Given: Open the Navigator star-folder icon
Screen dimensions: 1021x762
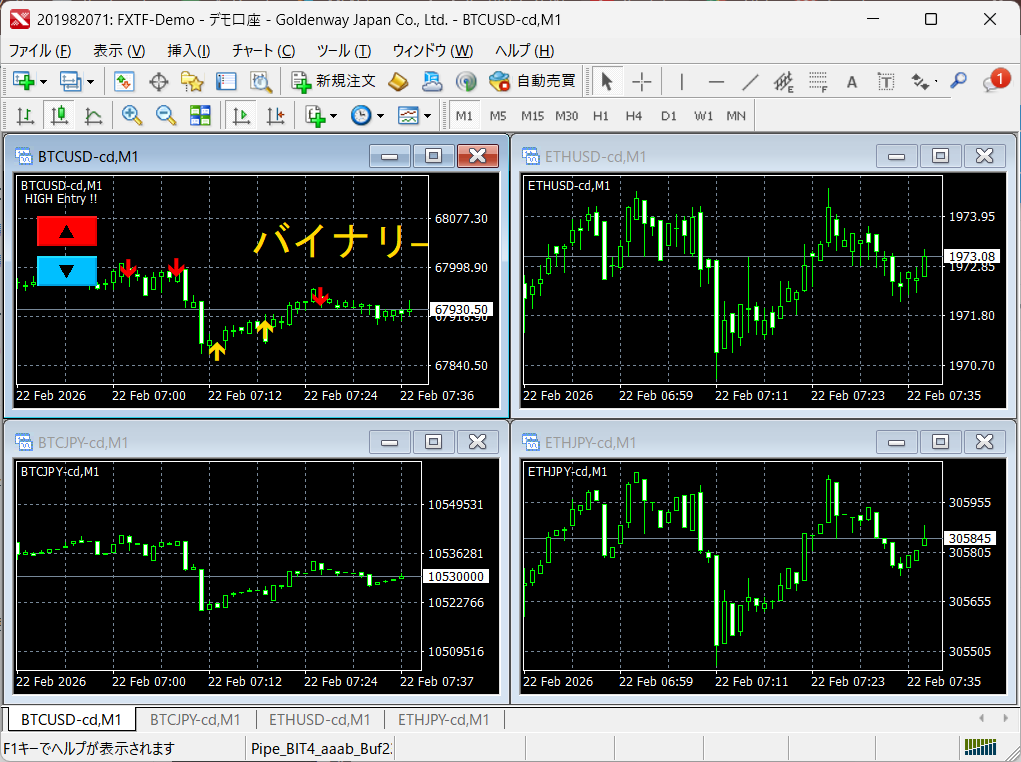Looking at the screenshot, I should 192,81.
